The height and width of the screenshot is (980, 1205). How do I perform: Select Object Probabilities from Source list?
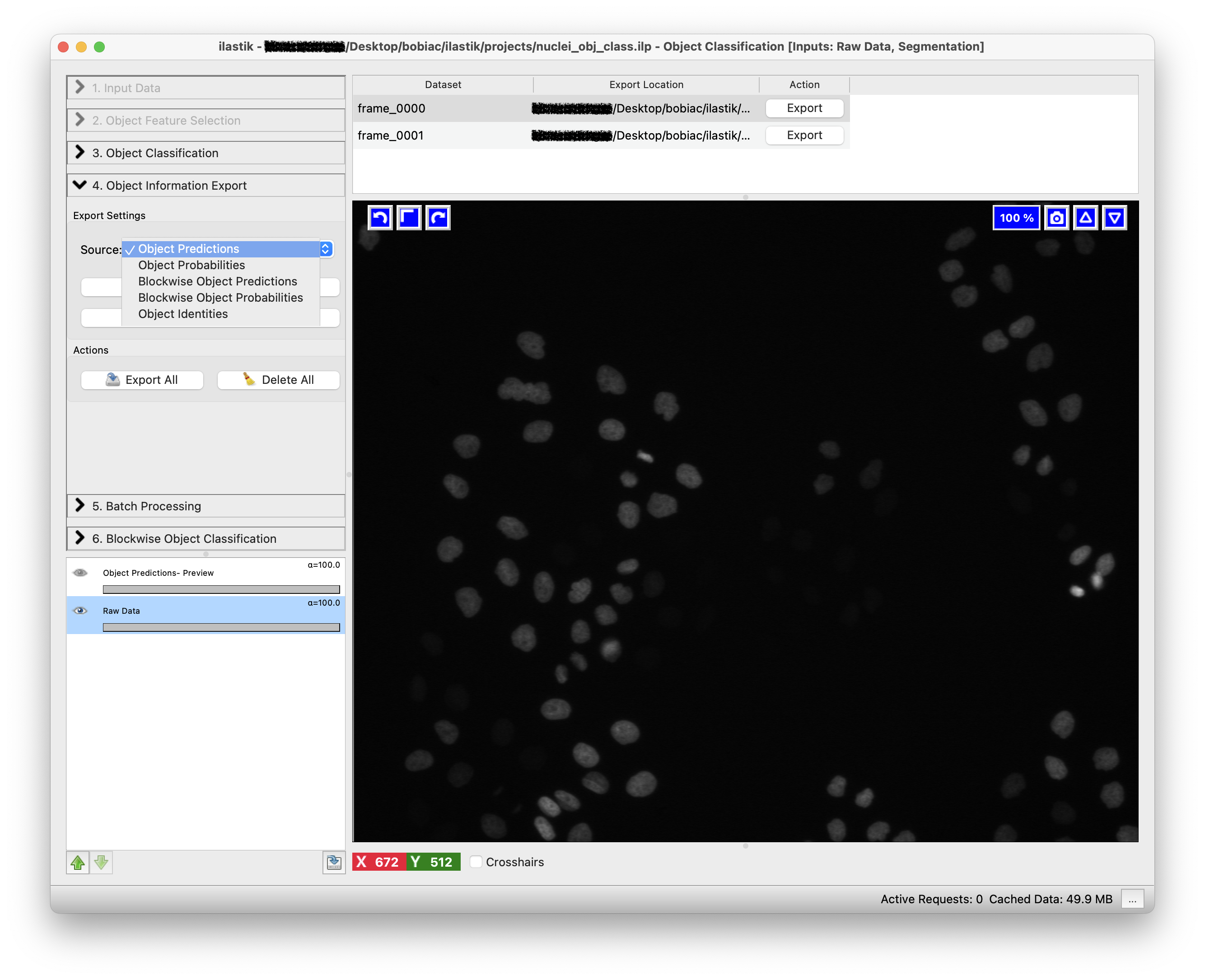click(x=191, y=266)
